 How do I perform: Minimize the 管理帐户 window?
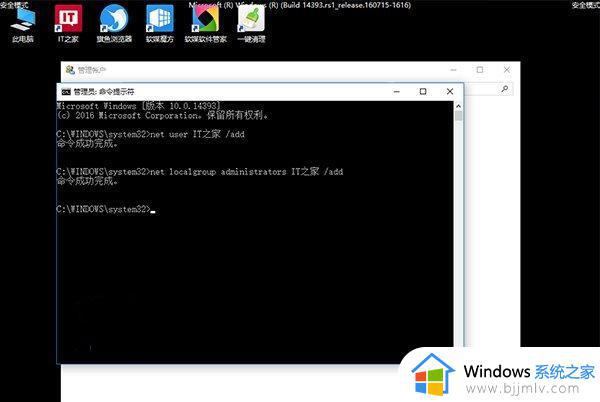453,70
